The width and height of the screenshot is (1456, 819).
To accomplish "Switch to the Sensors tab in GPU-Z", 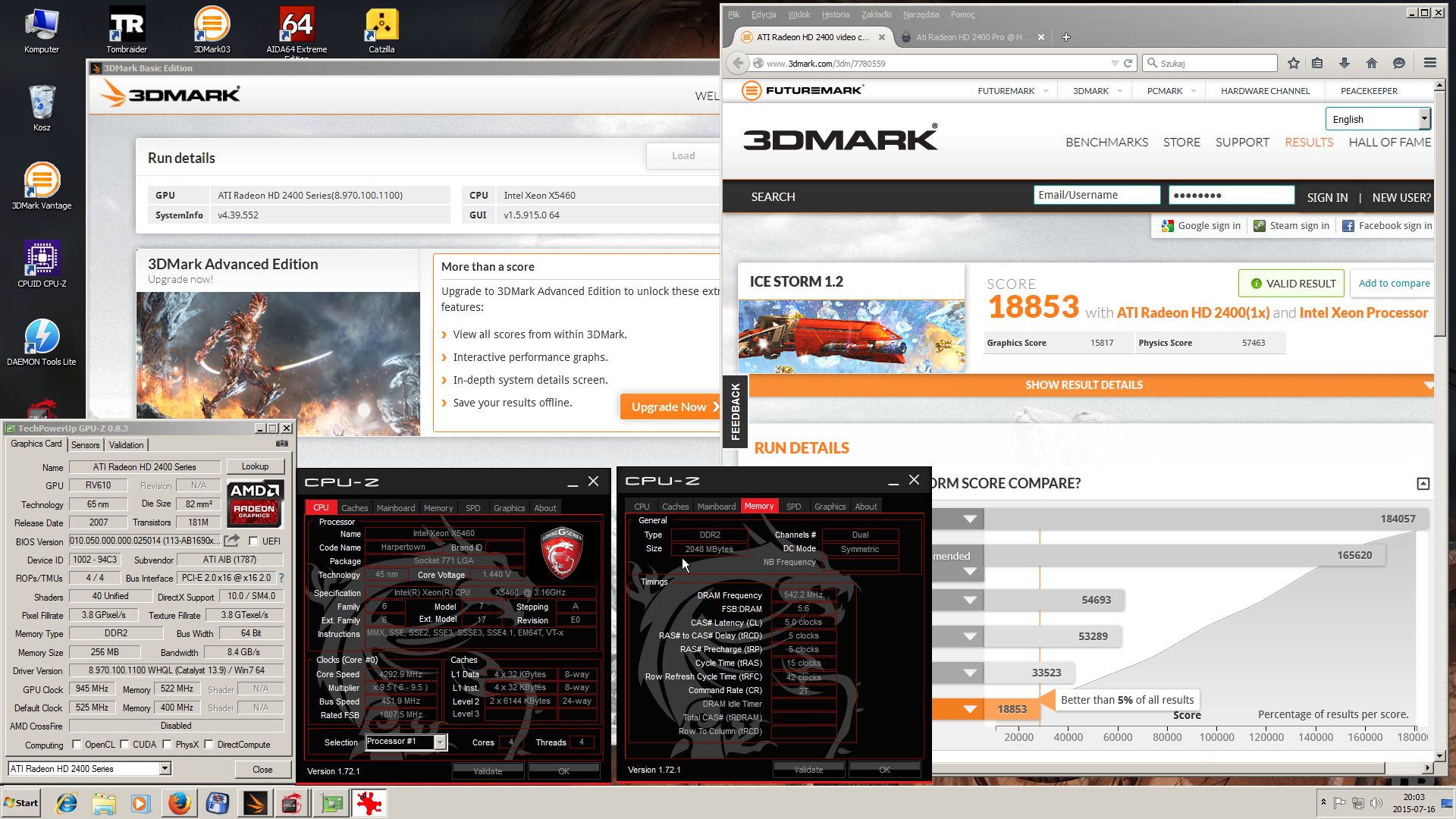I will tap(85, 445).
